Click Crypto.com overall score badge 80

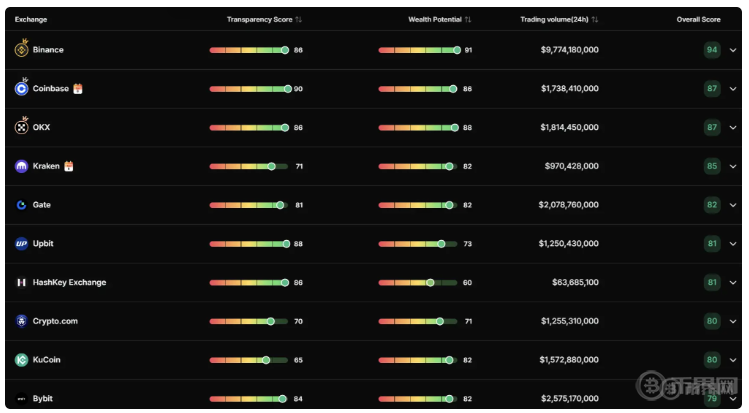click(712, 321)
